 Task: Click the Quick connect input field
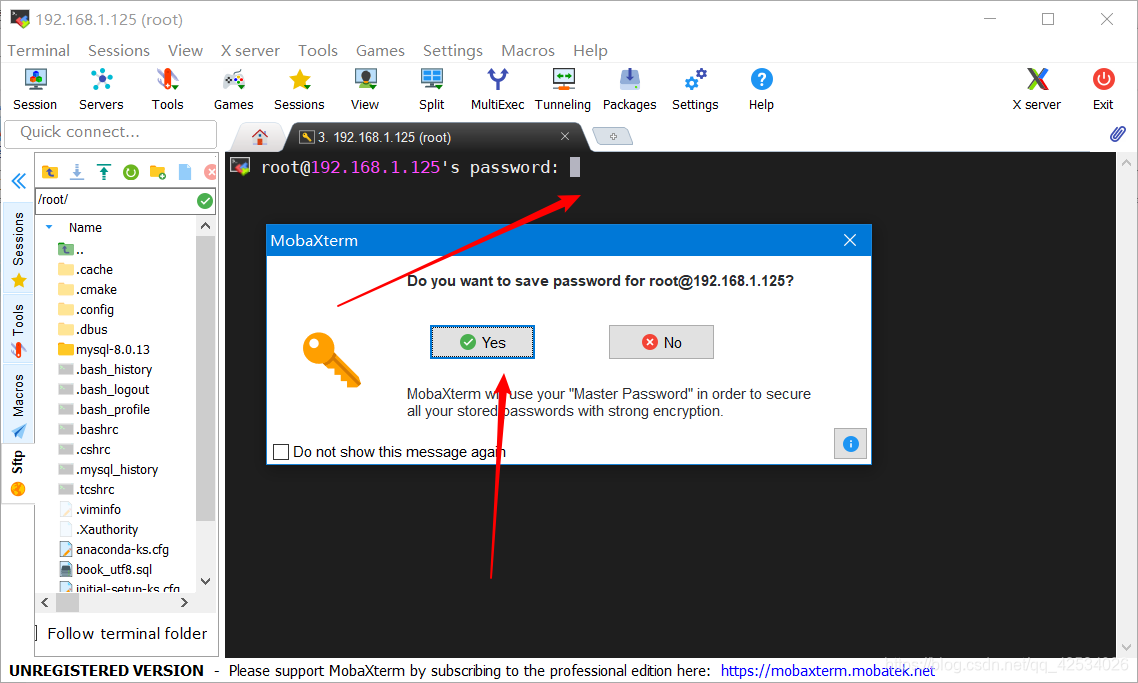110,133
